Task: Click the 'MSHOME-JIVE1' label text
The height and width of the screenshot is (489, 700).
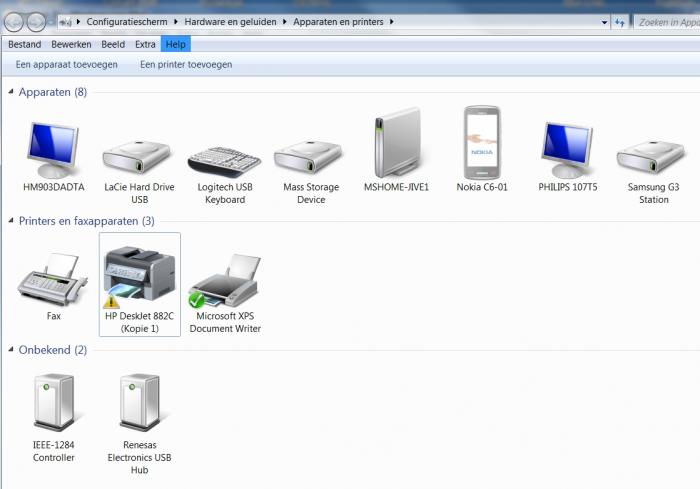Action: (396, 187)
